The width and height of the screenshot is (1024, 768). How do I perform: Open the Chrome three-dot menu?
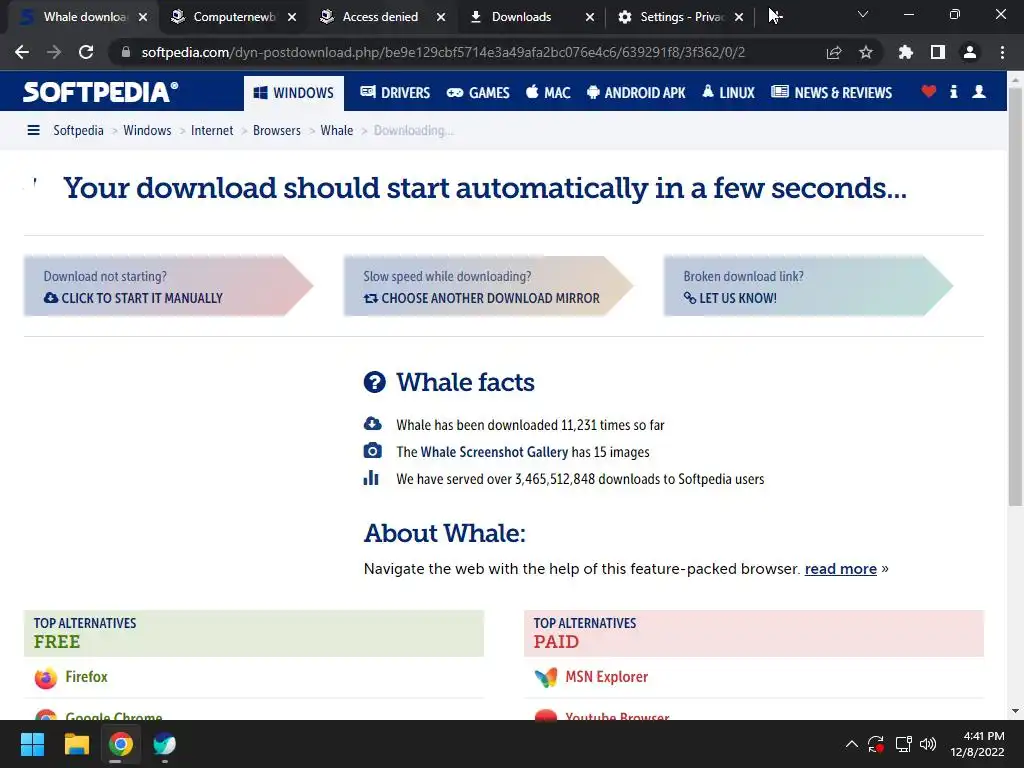pos(1002,52)
